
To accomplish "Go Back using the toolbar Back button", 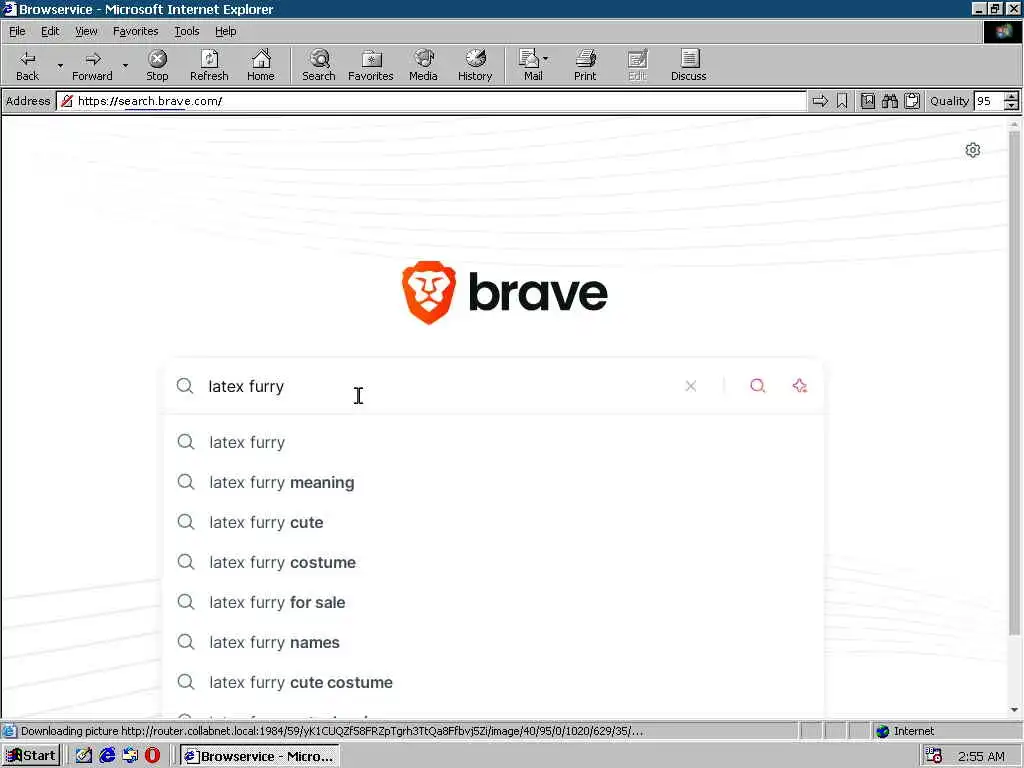I will click(x=27, y=65).
